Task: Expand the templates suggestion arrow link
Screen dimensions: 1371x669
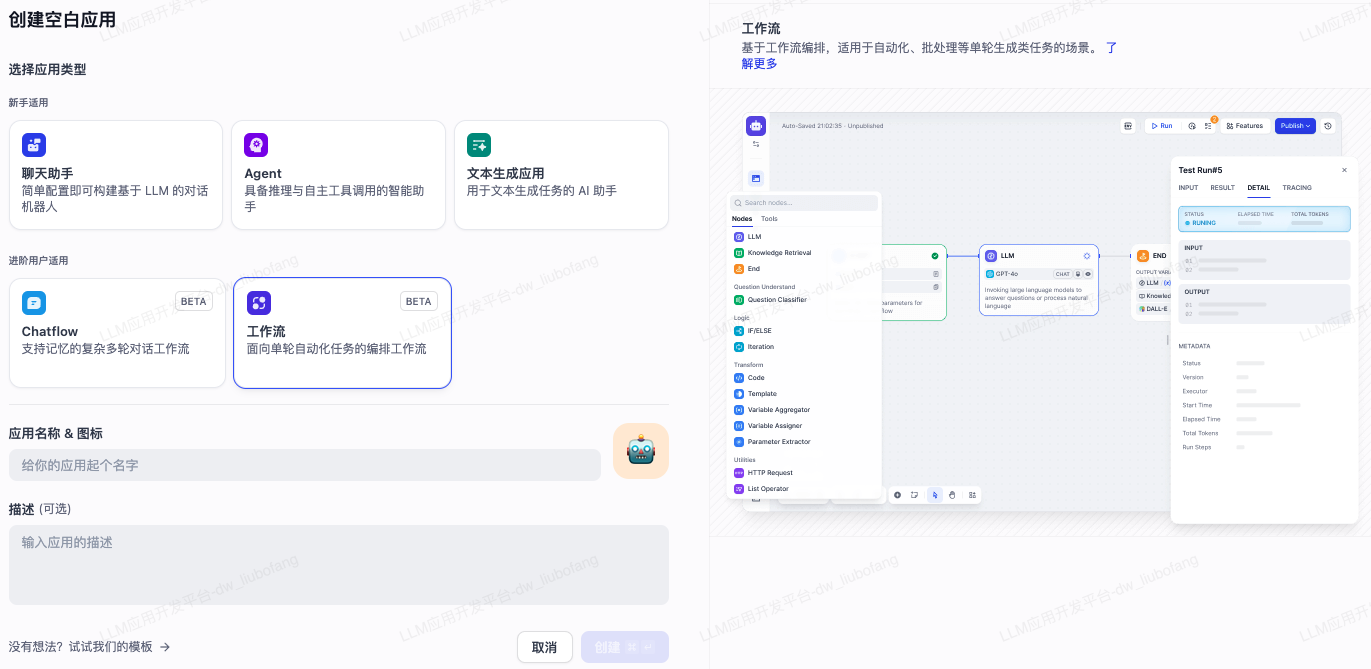Action: pos(165,647)
